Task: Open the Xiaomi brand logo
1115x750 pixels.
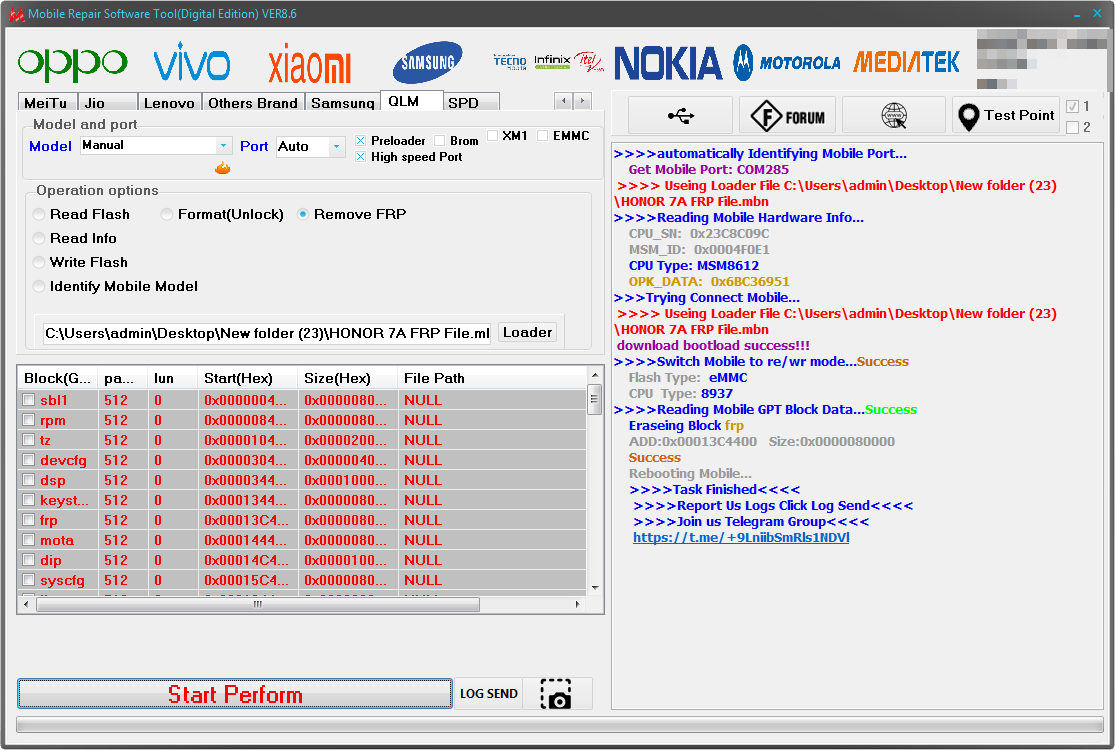Action: coord(309,63)
